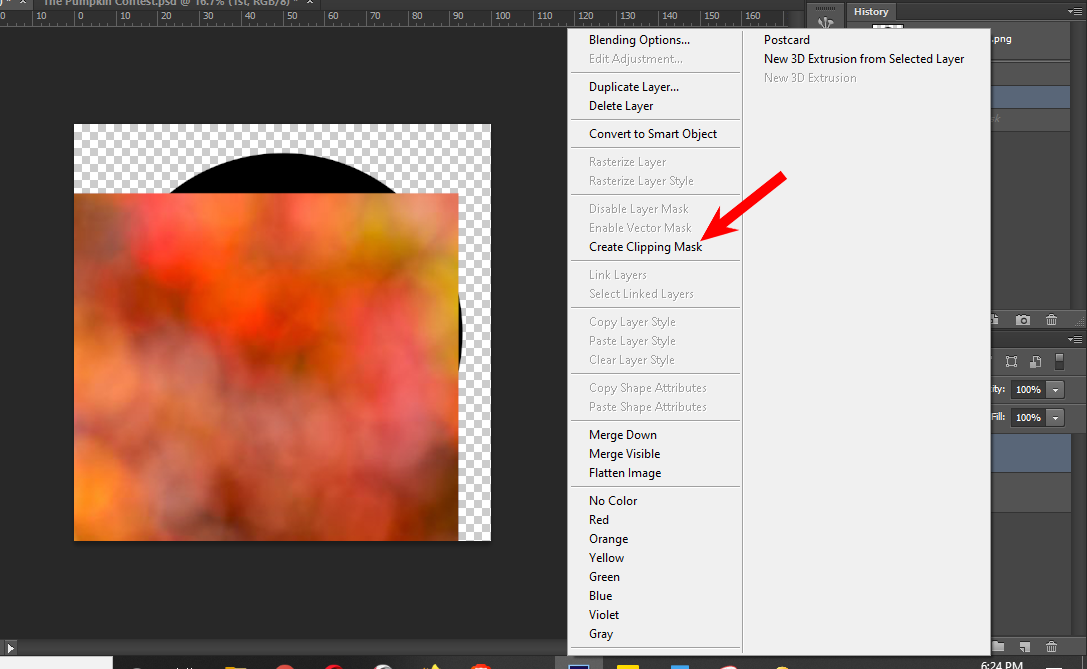The width and height of the screenshot is (1087, 669).
Task: Click the greyed-out Paste Layer Style entry
Action: click(632, 341)
